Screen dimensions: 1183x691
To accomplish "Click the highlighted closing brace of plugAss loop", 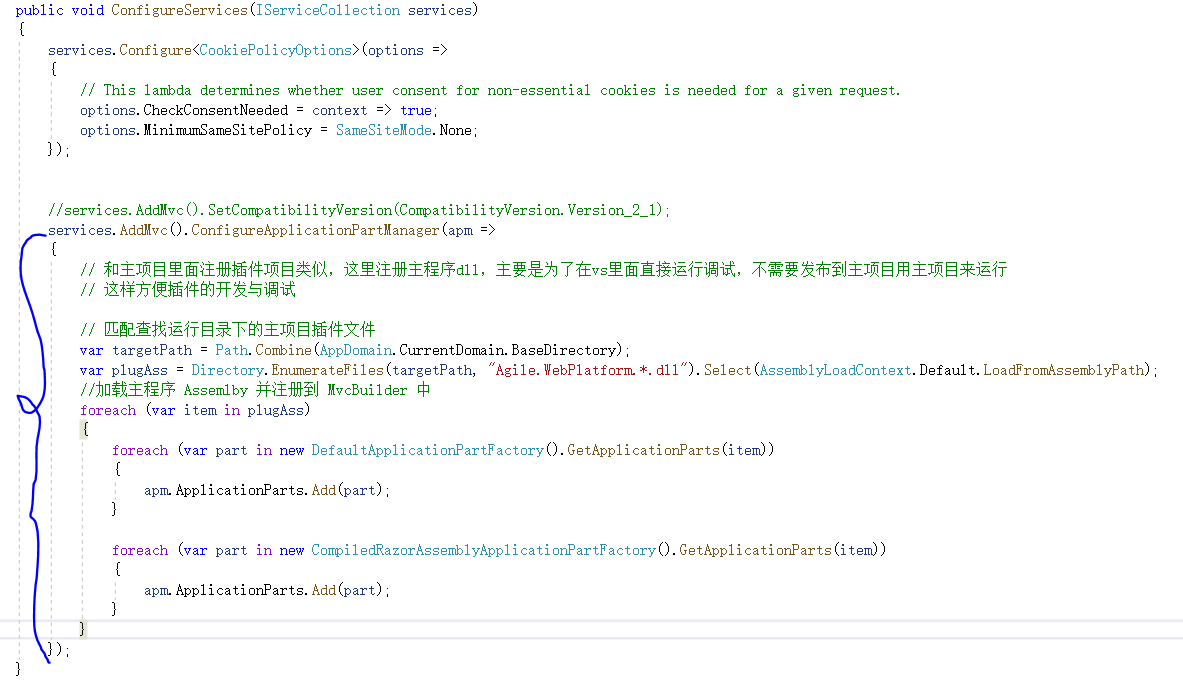I will click(x=82, y=628).
